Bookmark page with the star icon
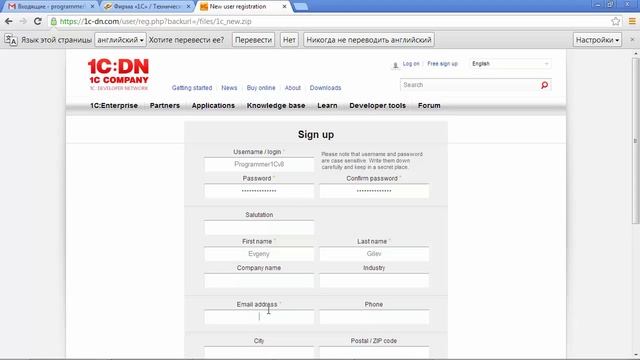The height and width of the screenshot is (360, 640). 616,21
